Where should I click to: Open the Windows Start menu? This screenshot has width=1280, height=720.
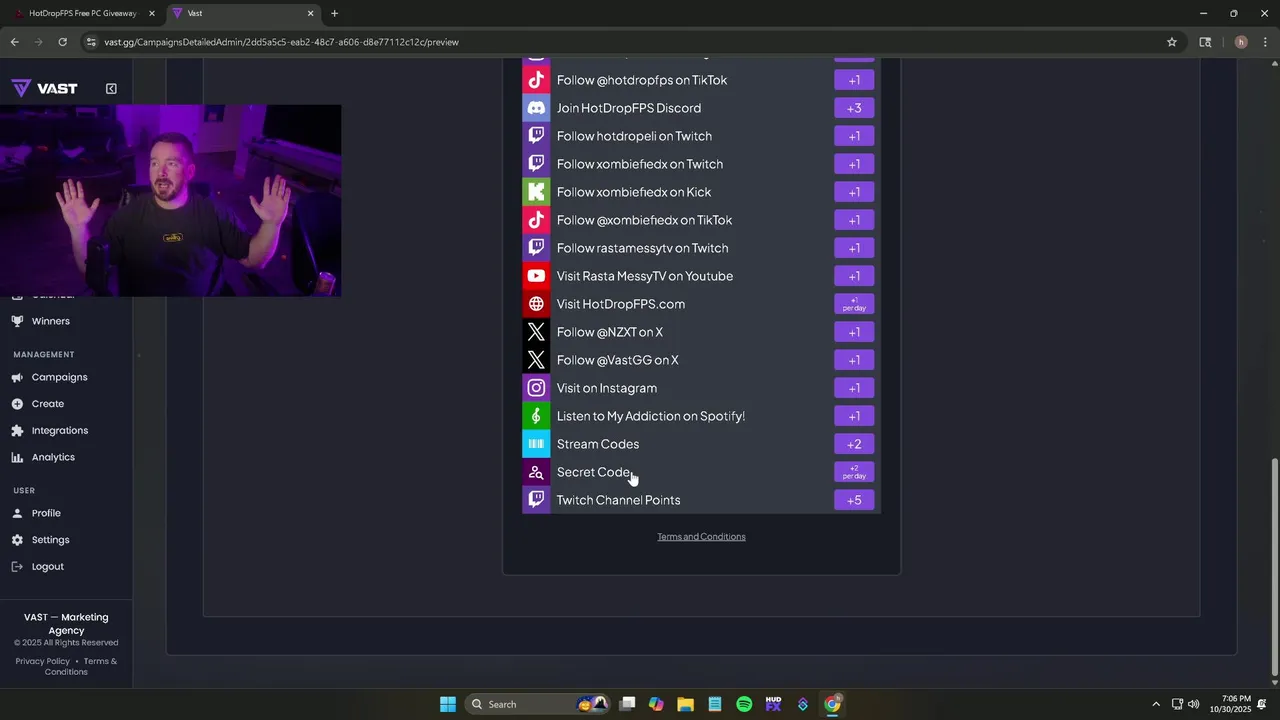click(x=448, y=704)
